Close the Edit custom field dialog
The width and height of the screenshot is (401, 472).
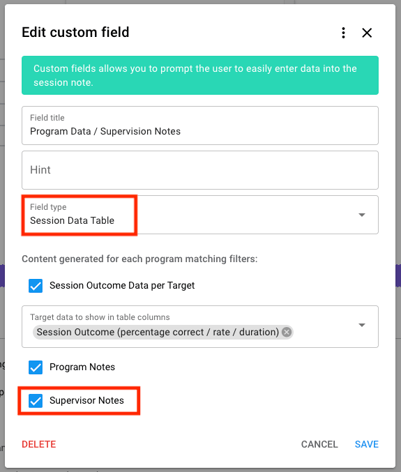367,33
